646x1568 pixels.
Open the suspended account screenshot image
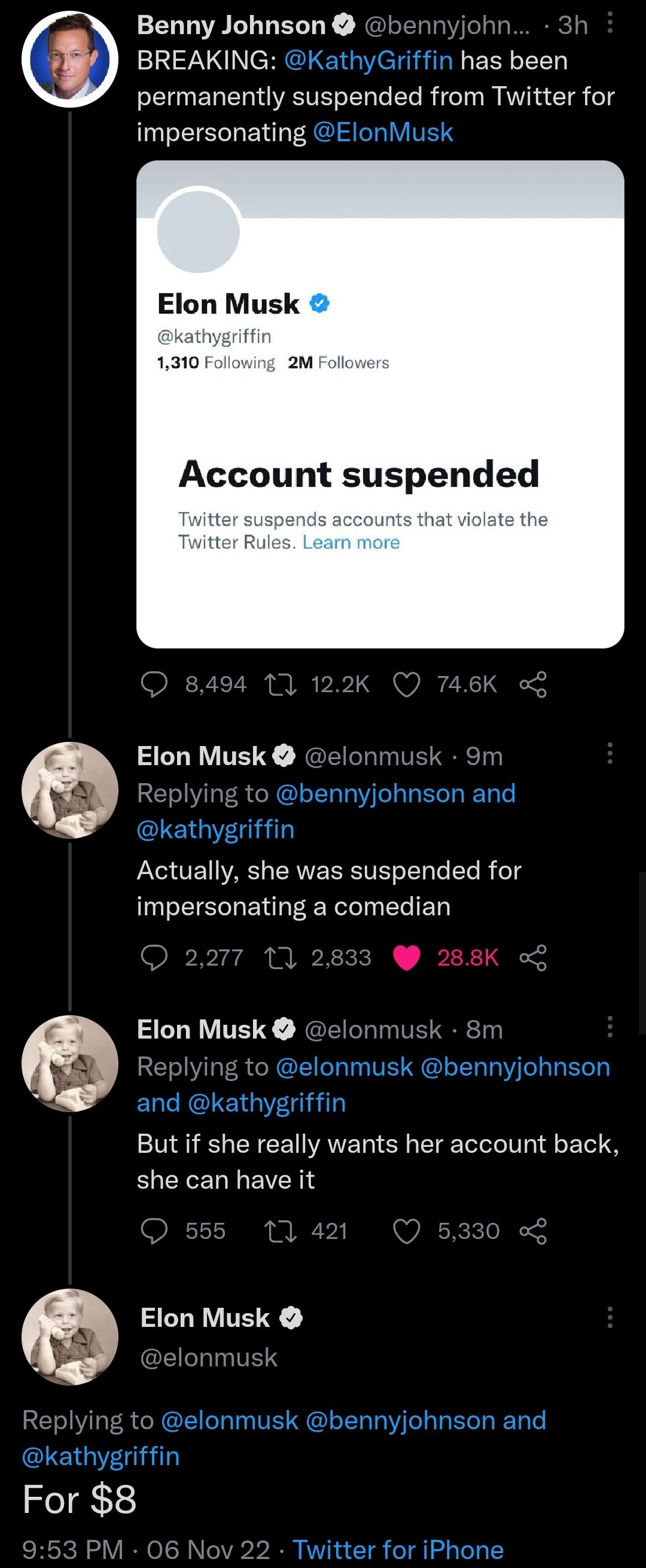380,404
